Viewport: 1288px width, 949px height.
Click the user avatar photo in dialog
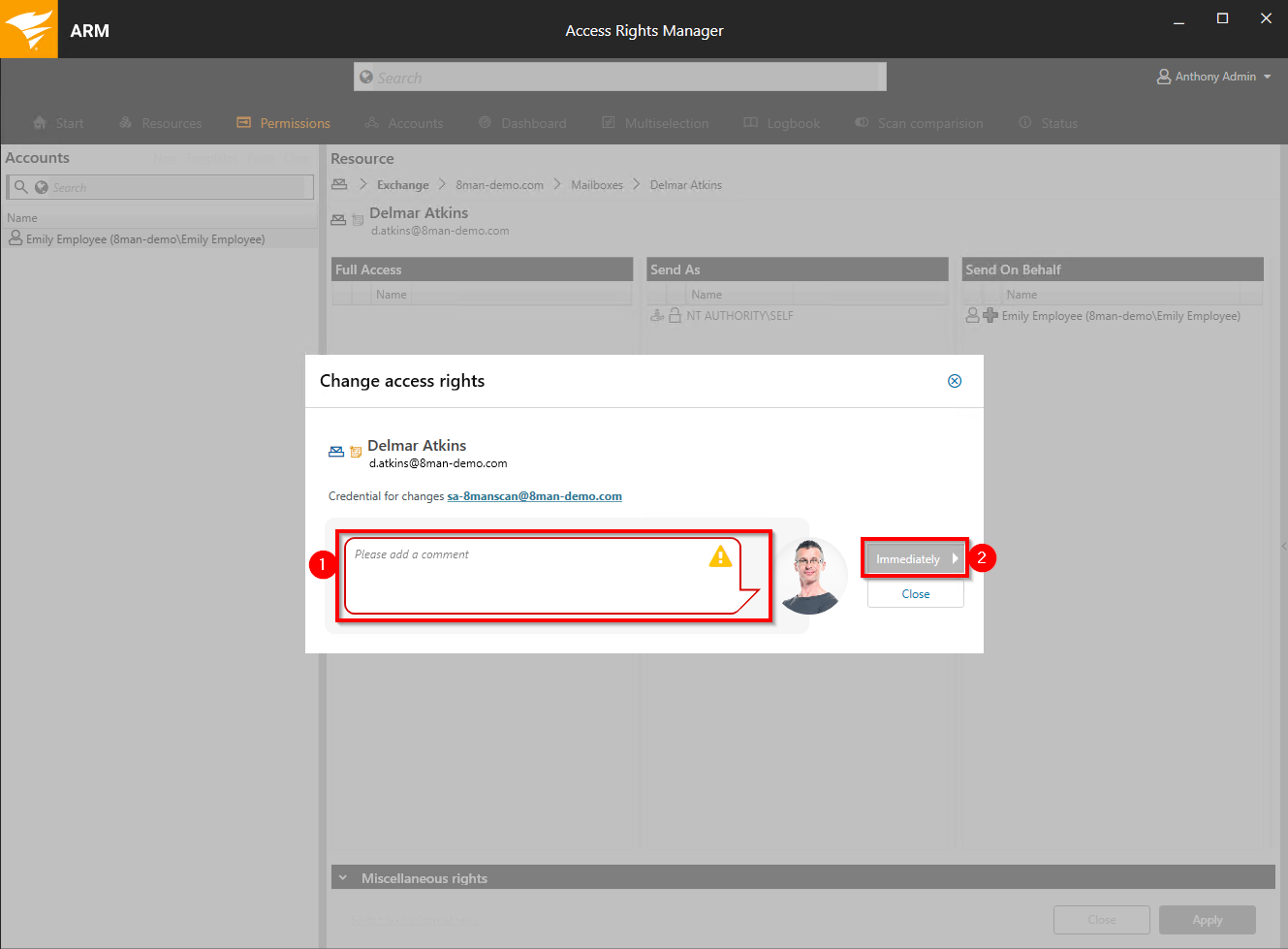(810, 576)
